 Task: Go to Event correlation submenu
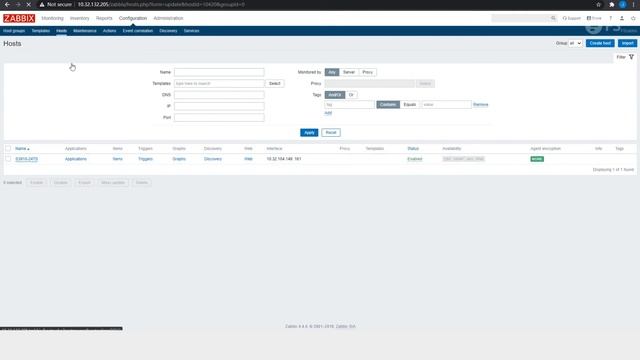138,31
